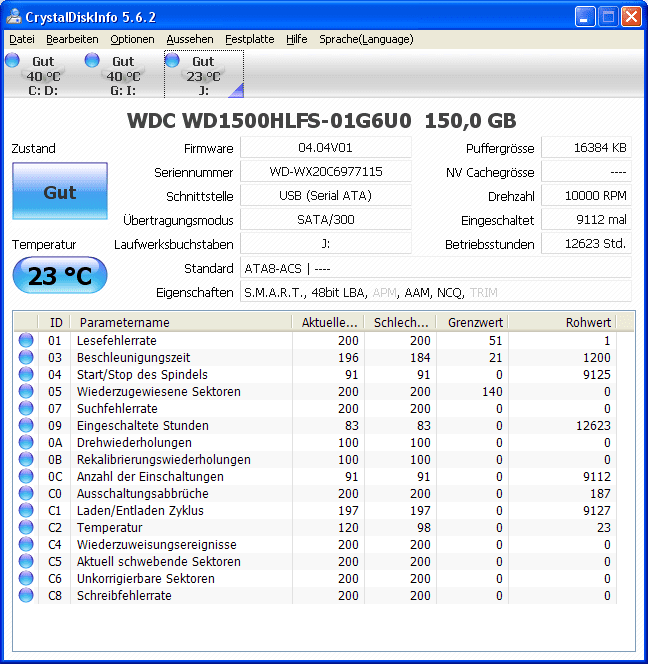This screenshot has height=664, width=648.
Task: Click the Eingeschaltet field 9112 mal
Action: click(586, 220)
